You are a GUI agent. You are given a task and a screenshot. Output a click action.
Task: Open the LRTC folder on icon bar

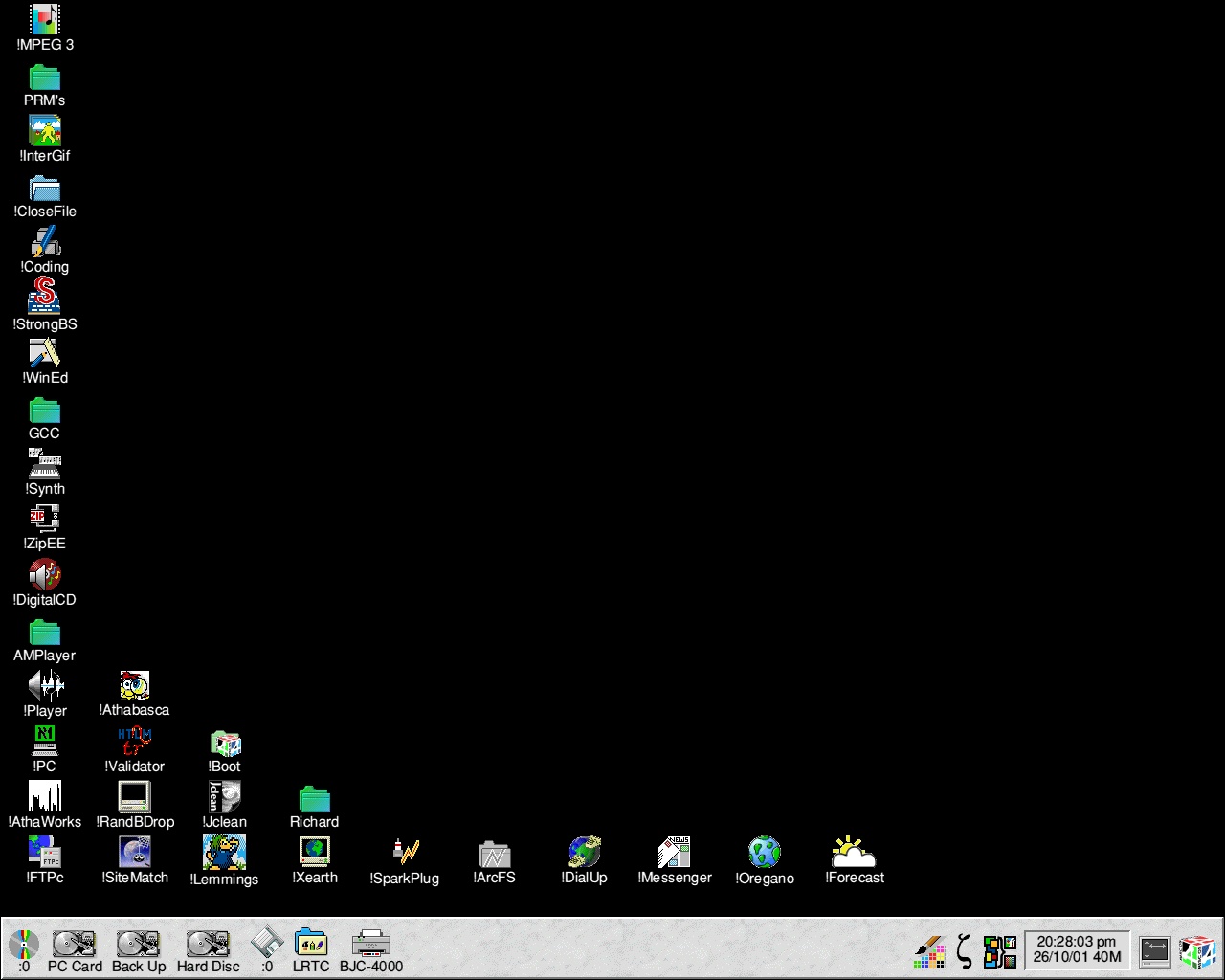point(311,951)
